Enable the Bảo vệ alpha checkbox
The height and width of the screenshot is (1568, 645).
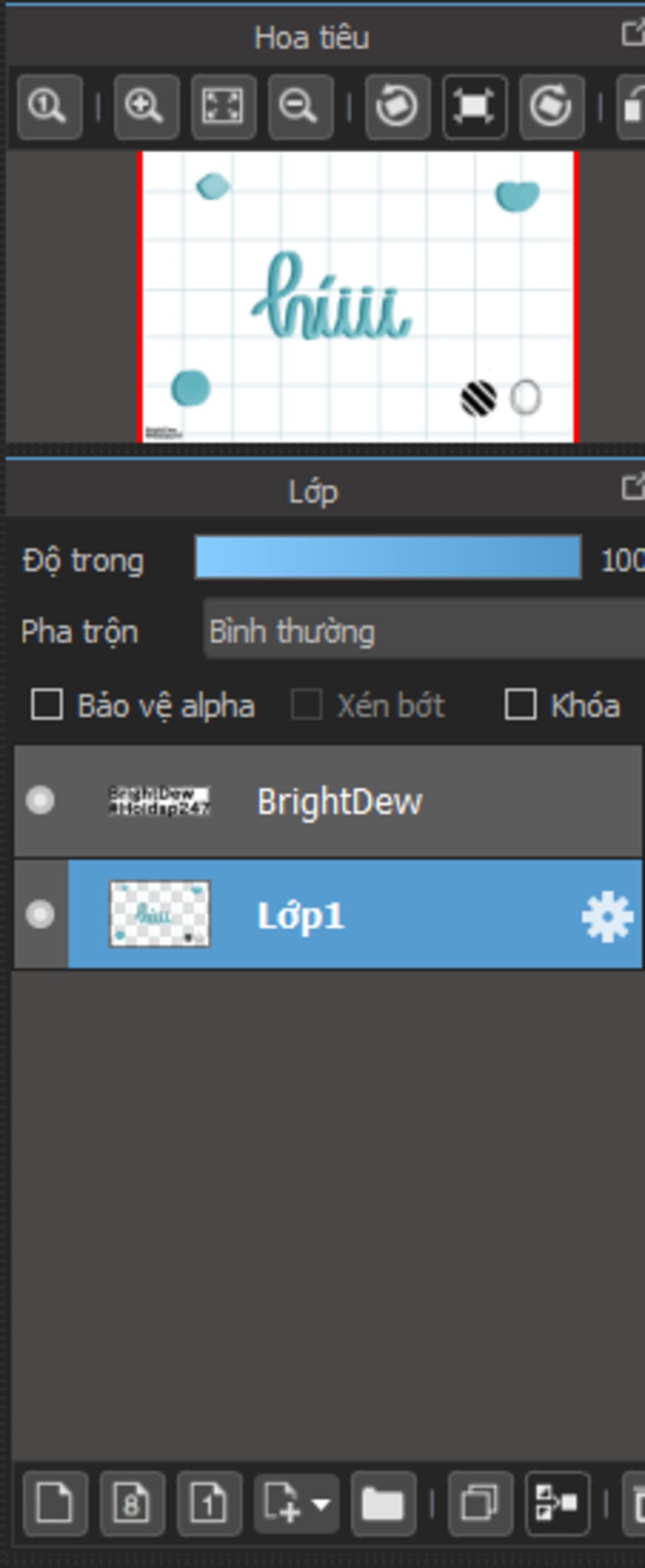pyautogui.click(x=47, y=704)
